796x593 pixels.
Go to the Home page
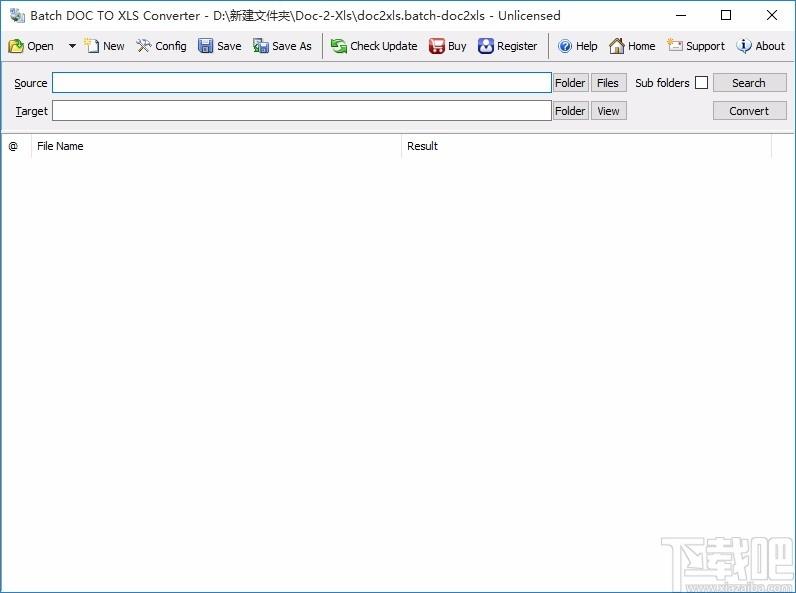tap(632, 46)
